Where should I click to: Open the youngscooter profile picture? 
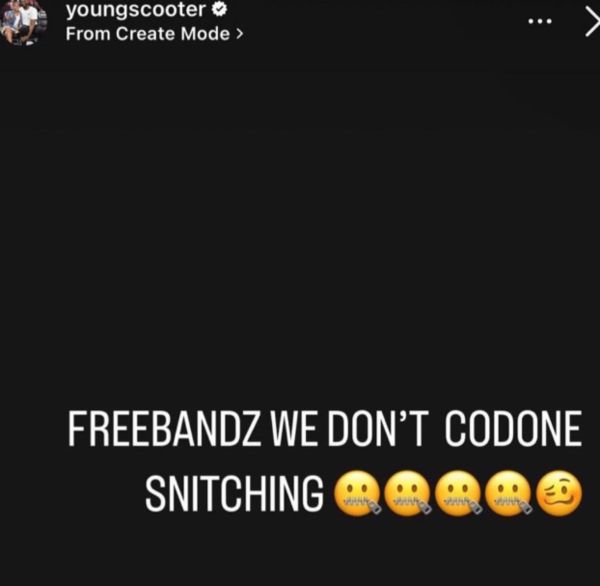23,23
